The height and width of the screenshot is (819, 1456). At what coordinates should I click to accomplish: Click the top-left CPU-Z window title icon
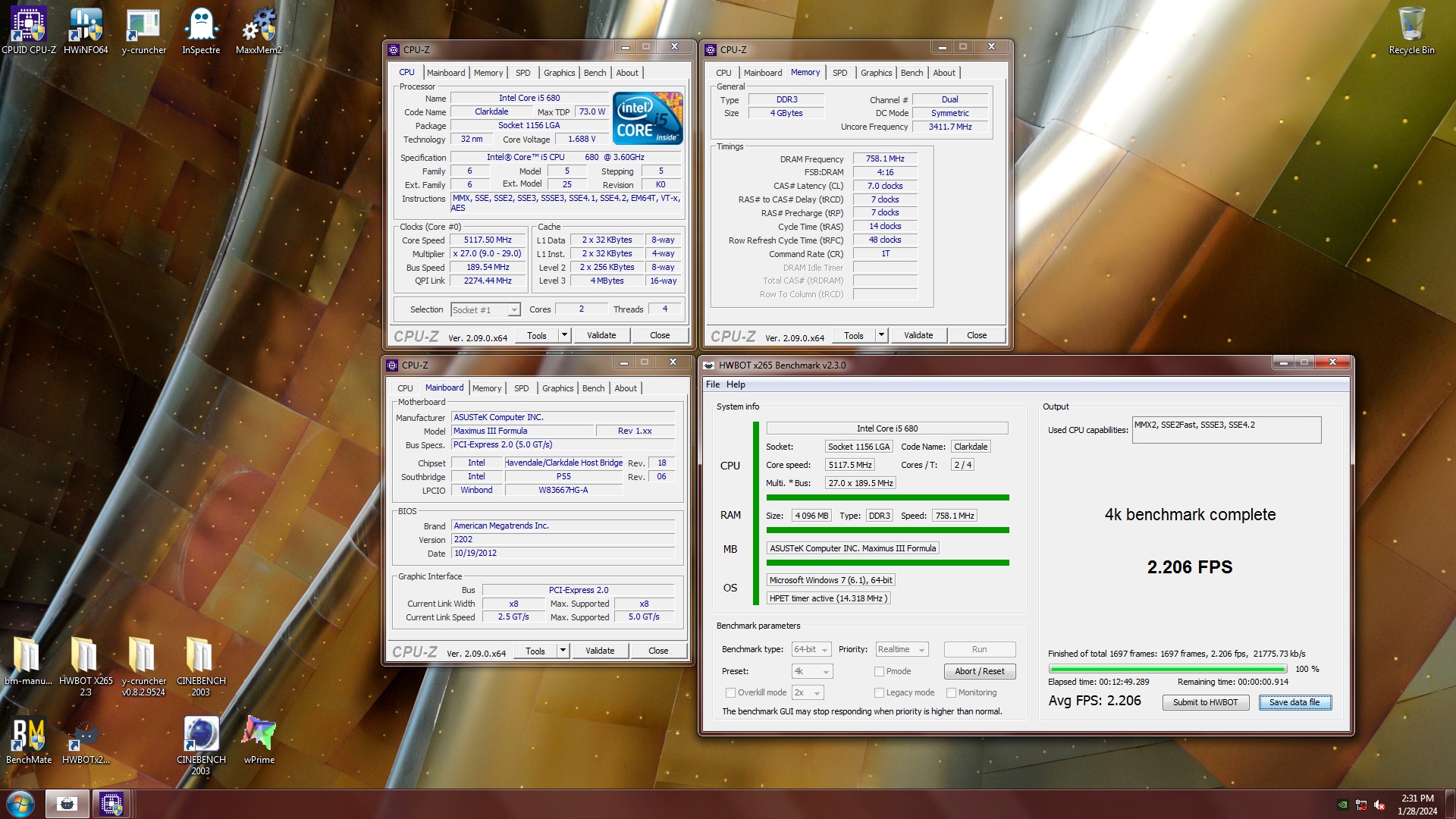coord(394,50)
